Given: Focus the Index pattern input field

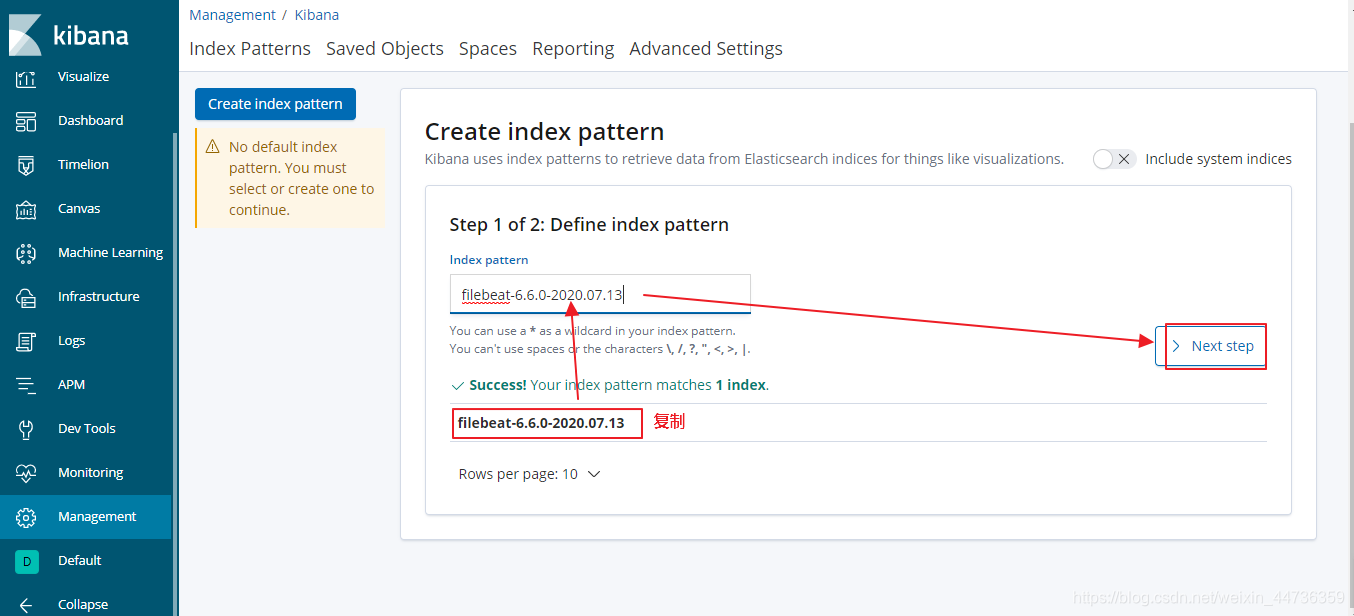Looking at the screenshot, I should (x=600, y=294).
